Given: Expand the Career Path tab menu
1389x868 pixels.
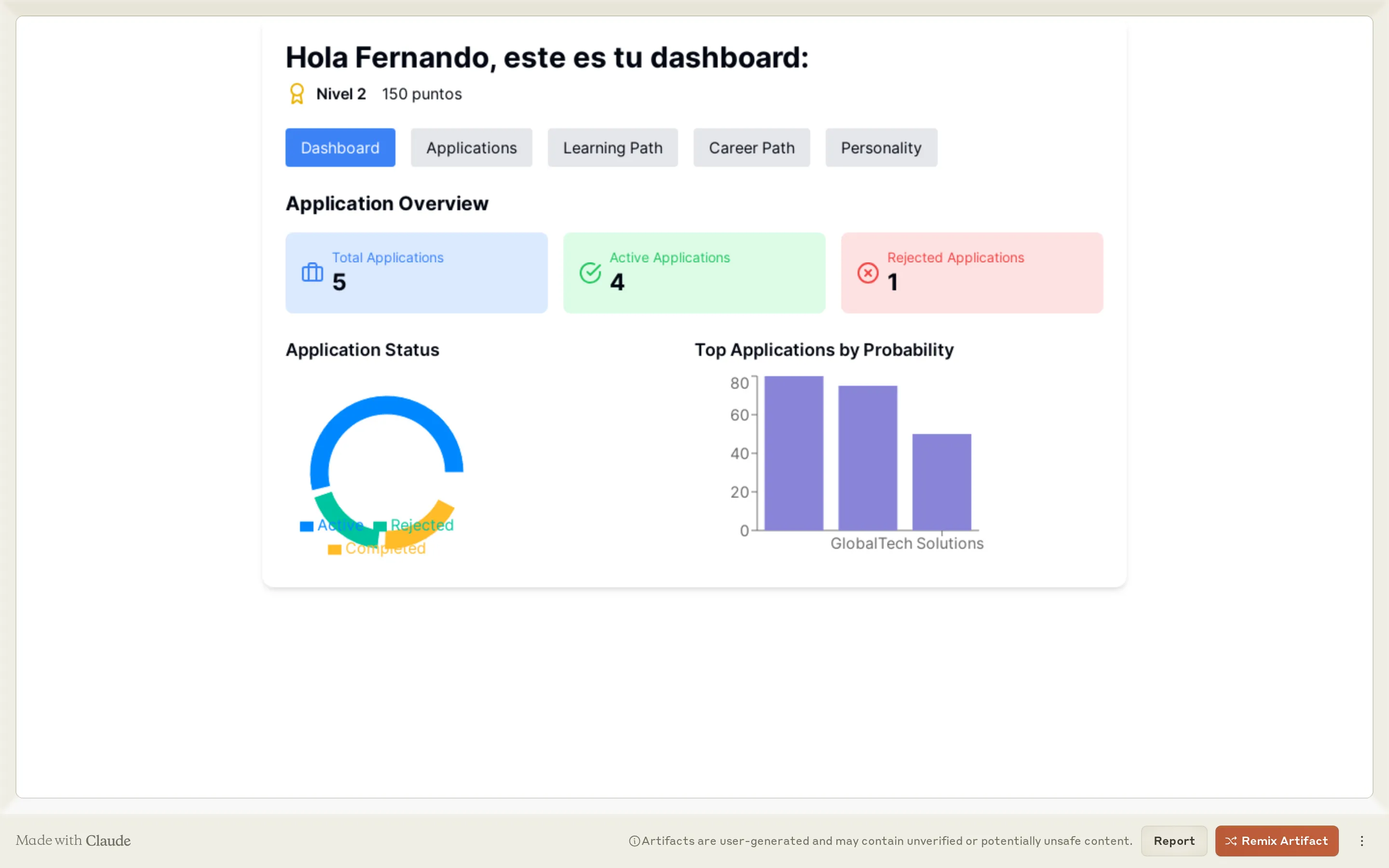Looking at the screenshot, I should (x=752, y=147).
